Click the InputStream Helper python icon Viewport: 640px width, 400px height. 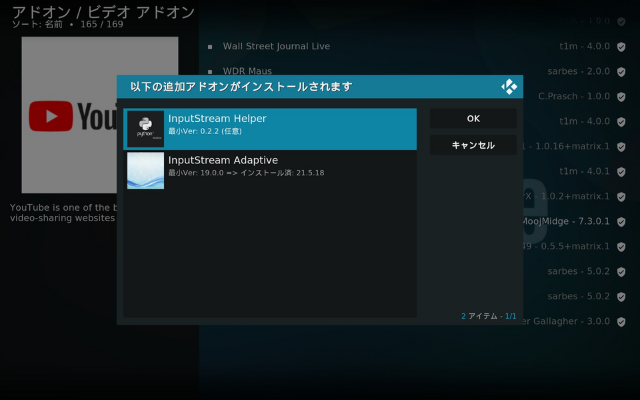pos(145,129)
